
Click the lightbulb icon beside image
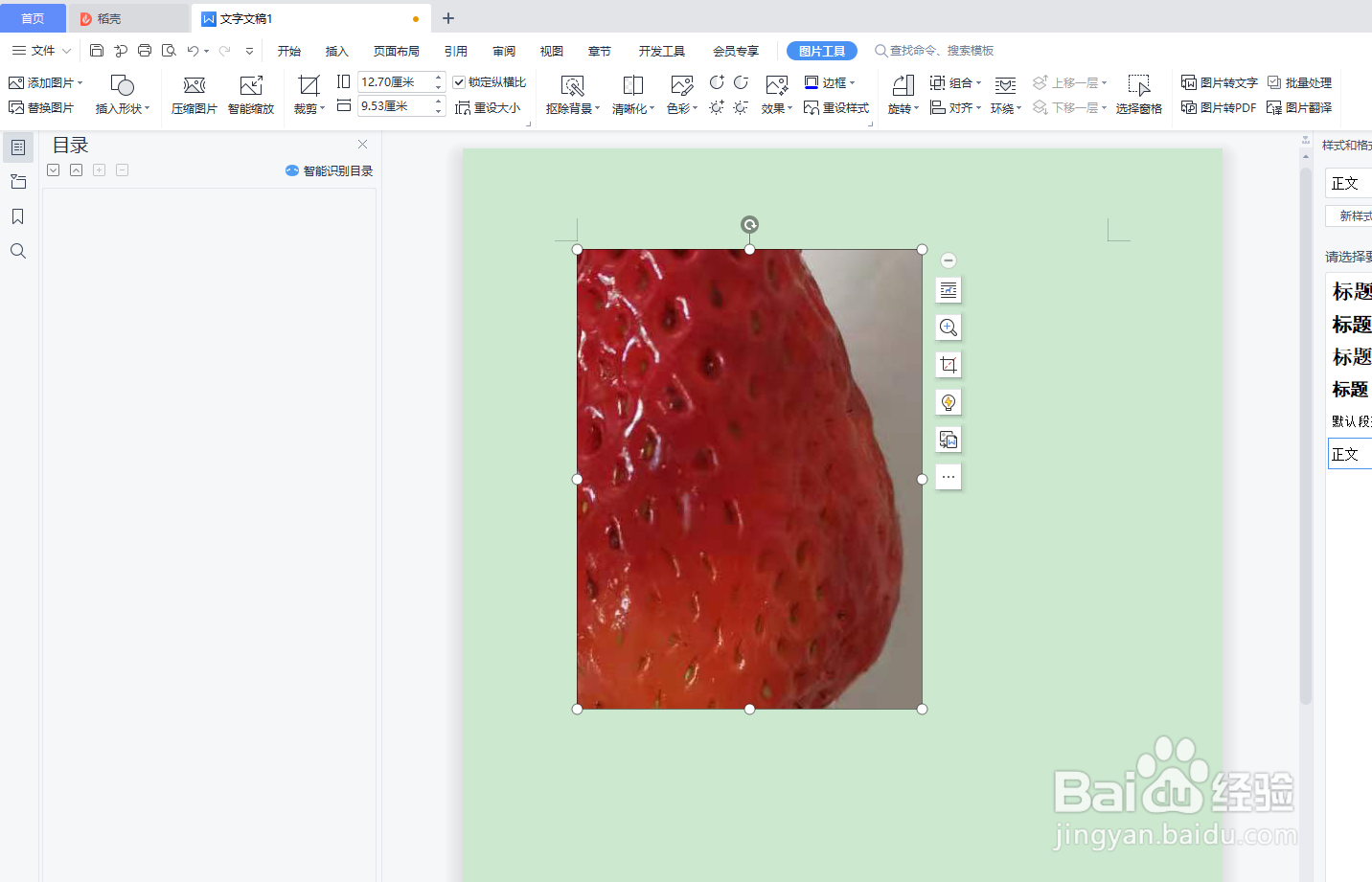[x=949, y=402]
